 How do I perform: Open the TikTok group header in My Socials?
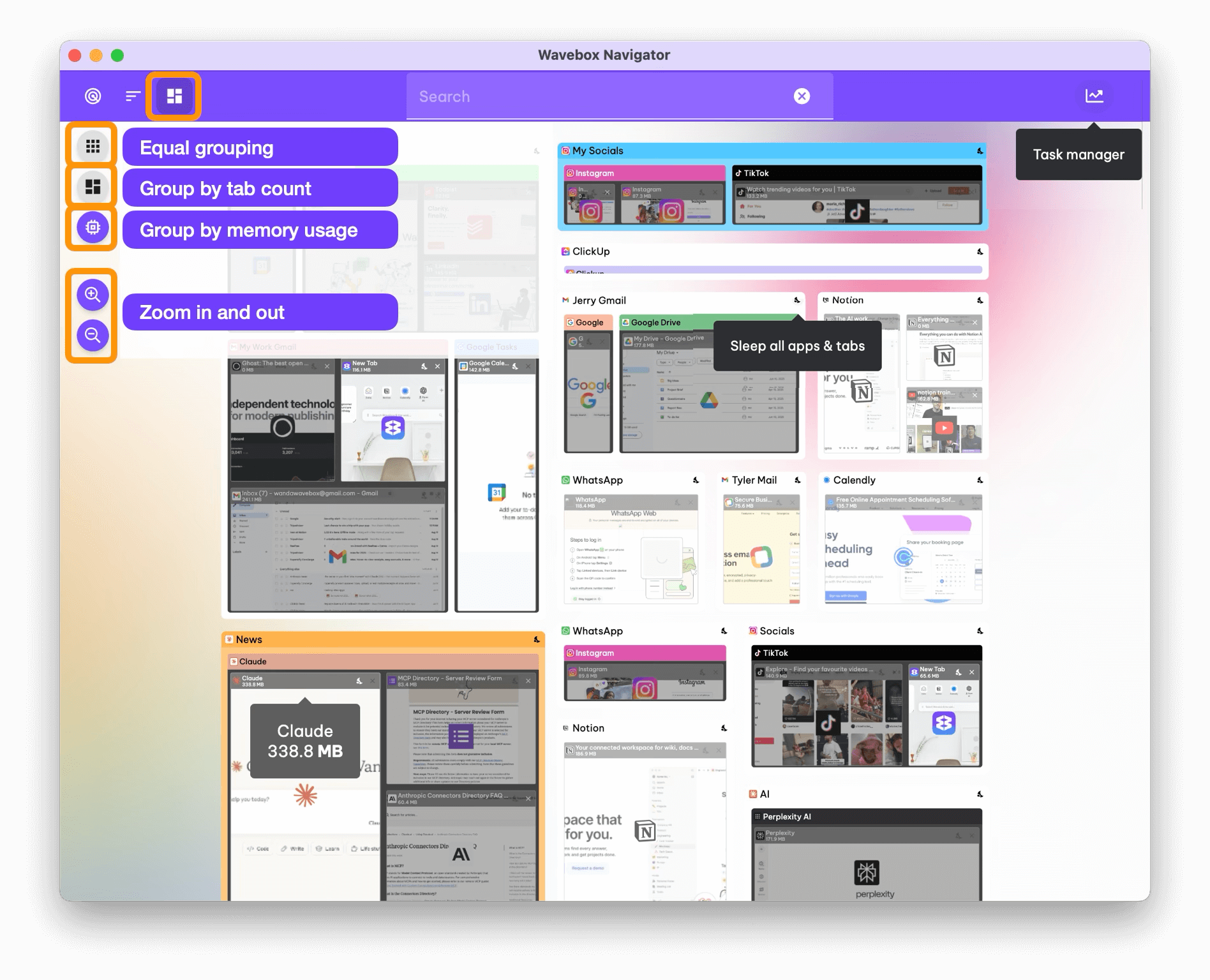(x=857, y=174)
